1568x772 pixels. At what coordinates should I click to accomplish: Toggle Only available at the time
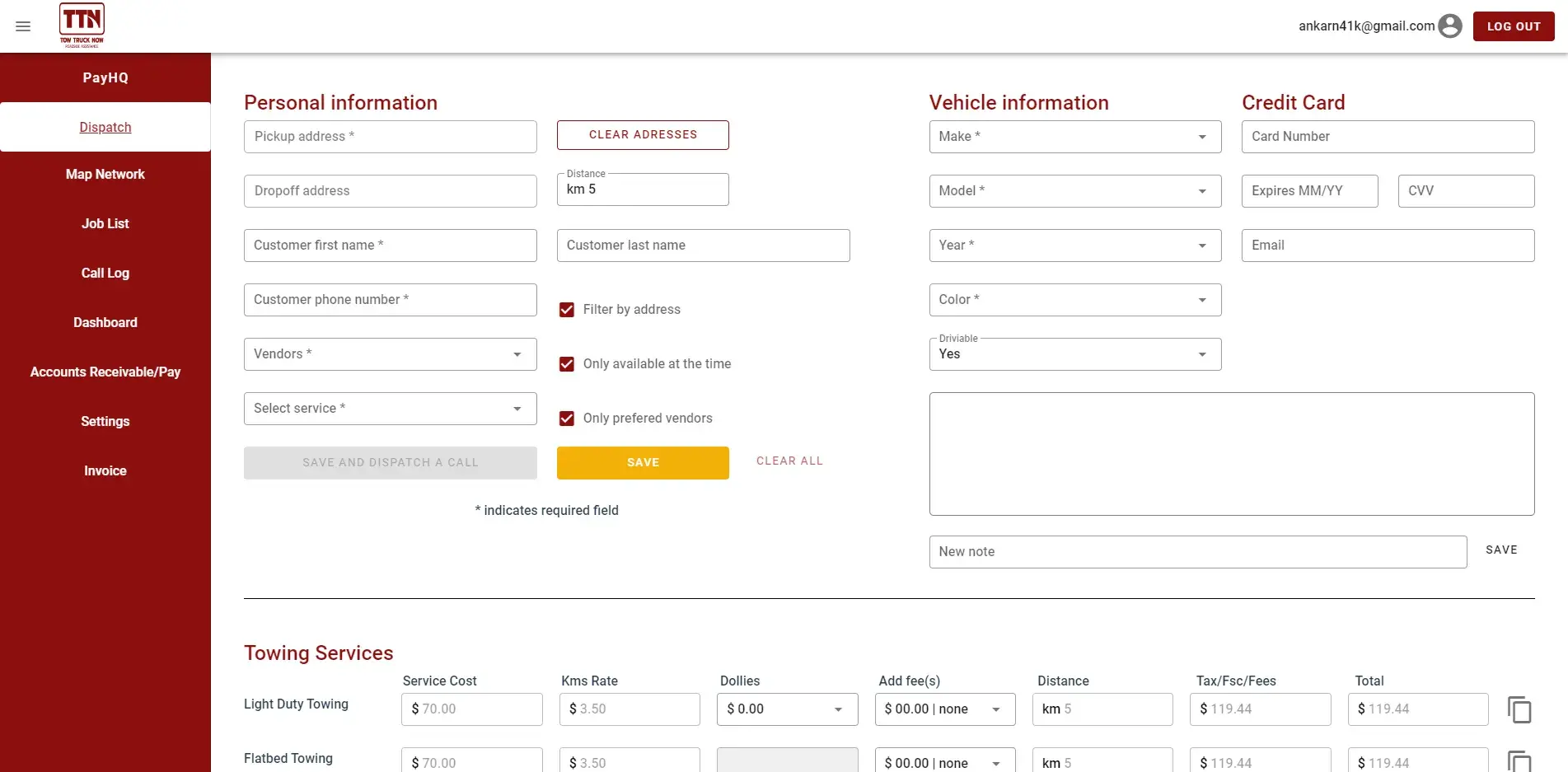(x=567, y=364)
